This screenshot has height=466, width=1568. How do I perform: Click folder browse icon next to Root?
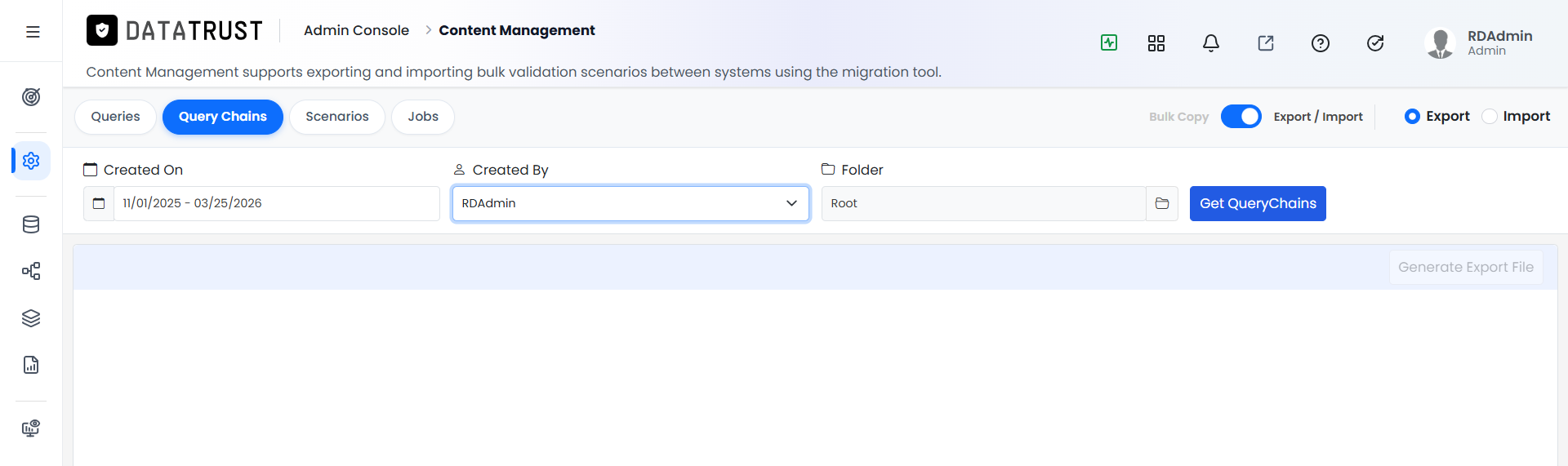[1162, 203]
